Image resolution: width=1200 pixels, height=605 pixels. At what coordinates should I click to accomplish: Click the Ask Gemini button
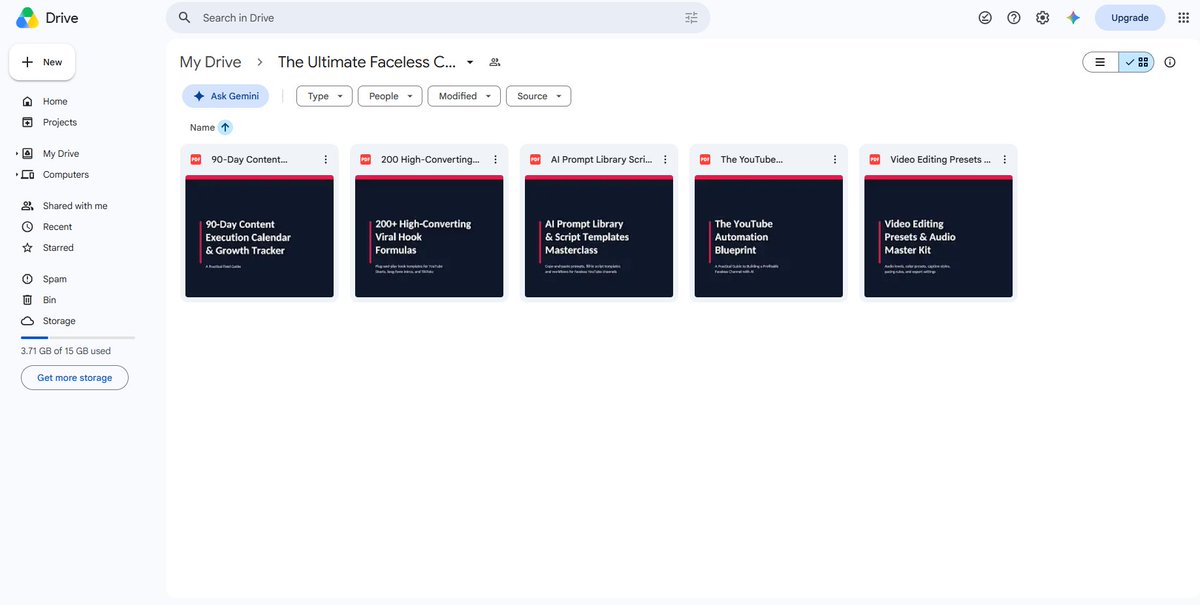(225, 96)
